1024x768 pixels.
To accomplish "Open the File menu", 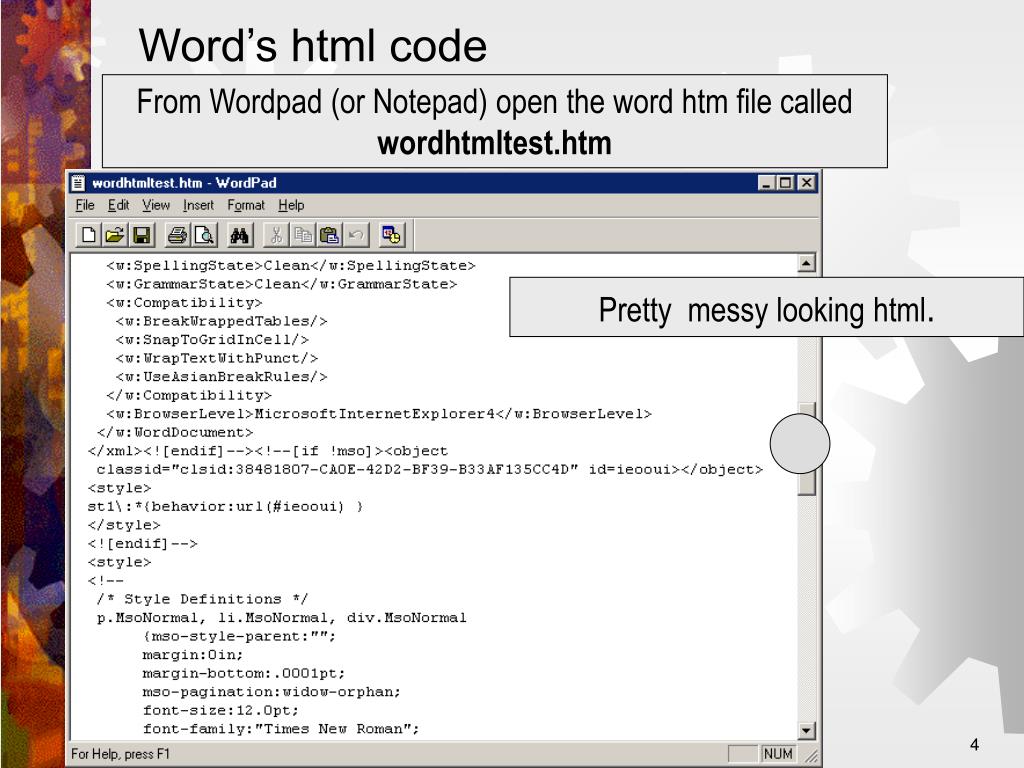I will tap(85, 205).
